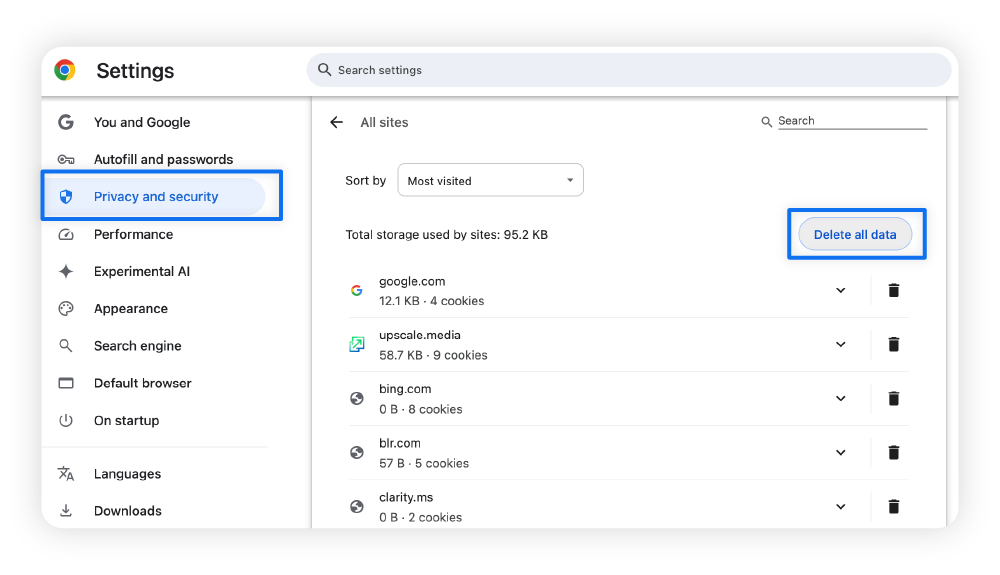Screen dimensions: 1000x575
Task: Delete bing.com data with trash icon
Action: [x=893, y=398]
